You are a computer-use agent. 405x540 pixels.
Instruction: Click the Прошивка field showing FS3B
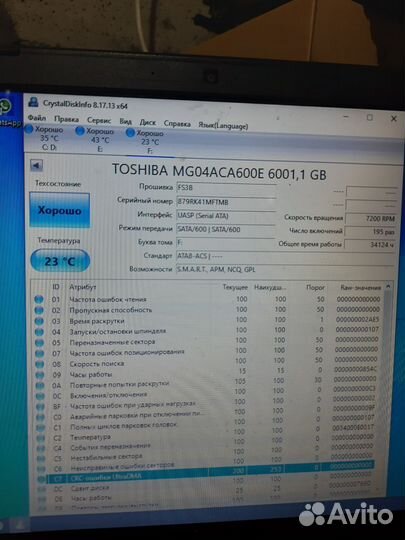tap(226, 188)
